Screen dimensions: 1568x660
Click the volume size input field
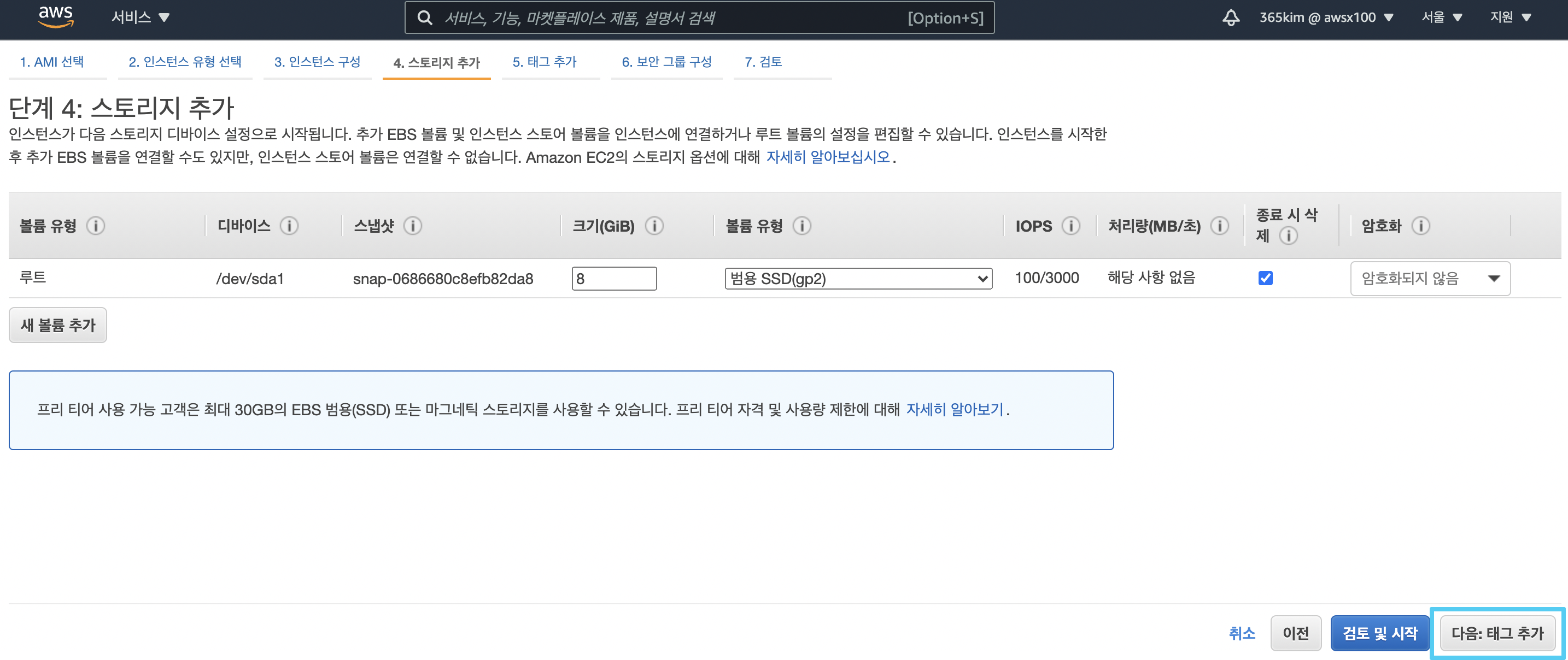pos(613,279)
